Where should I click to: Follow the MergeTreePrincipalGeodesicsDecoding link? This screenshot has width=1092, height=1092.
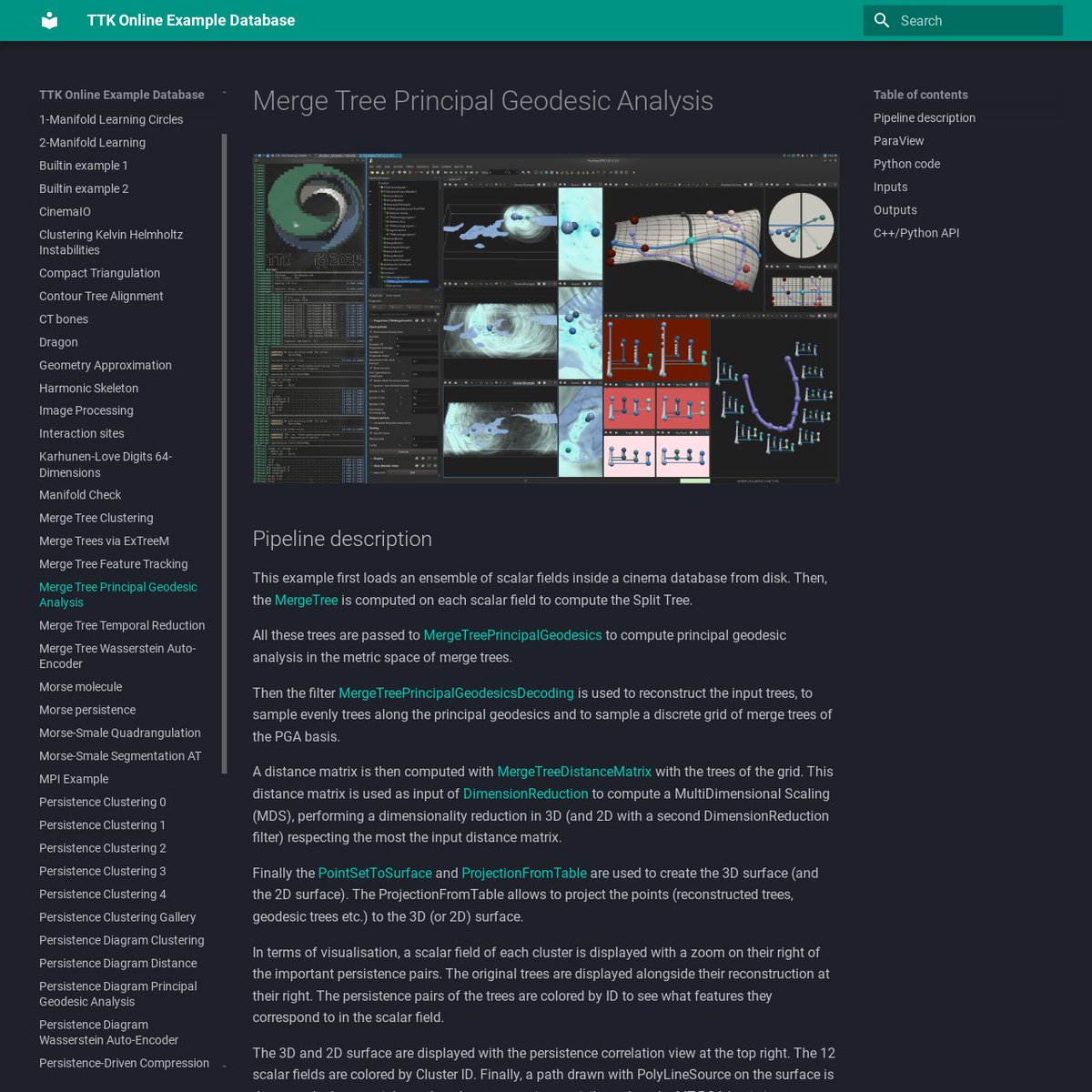point(456,693)
